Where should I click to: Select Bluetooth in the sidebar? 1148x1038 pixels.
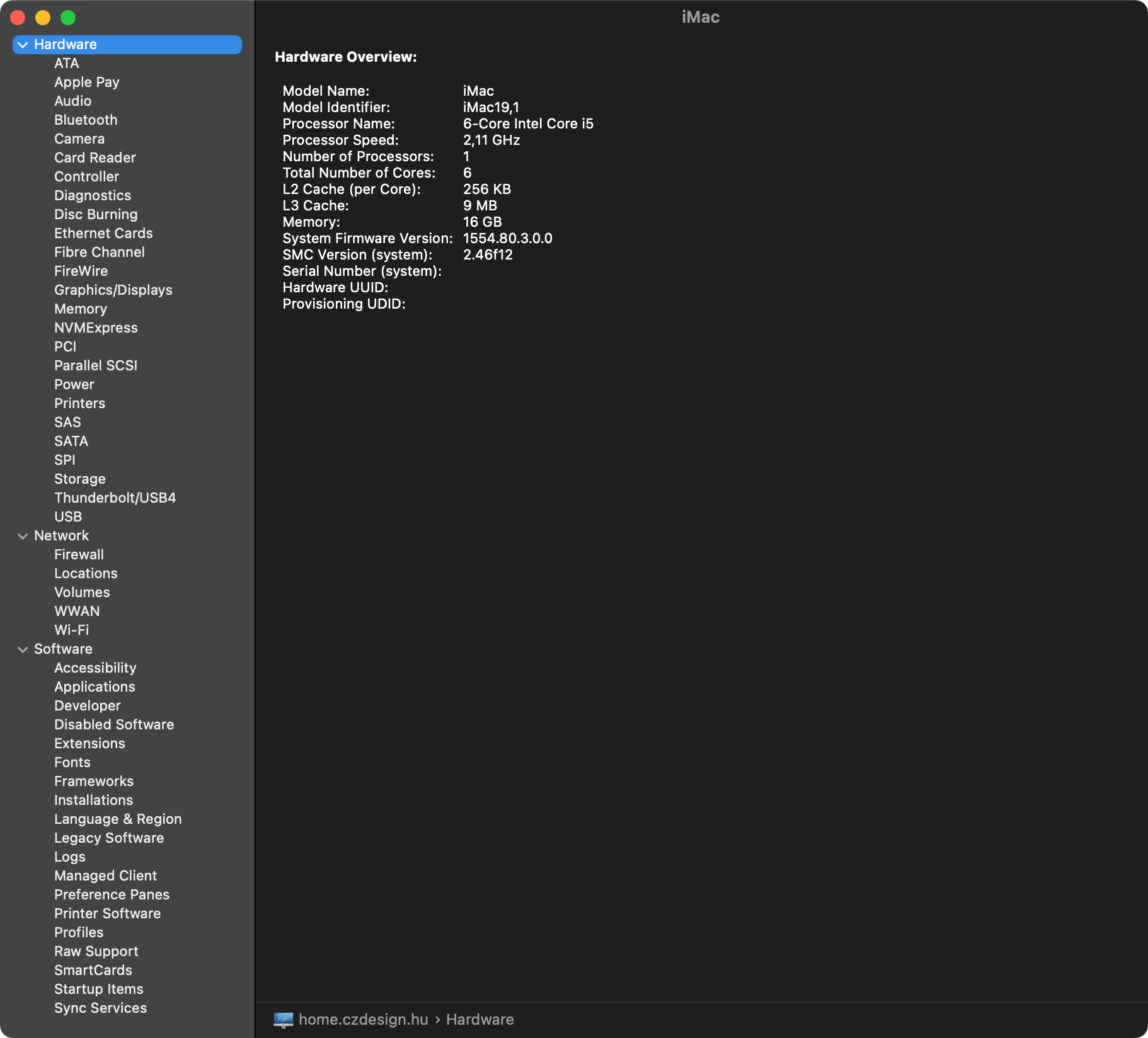86,120
